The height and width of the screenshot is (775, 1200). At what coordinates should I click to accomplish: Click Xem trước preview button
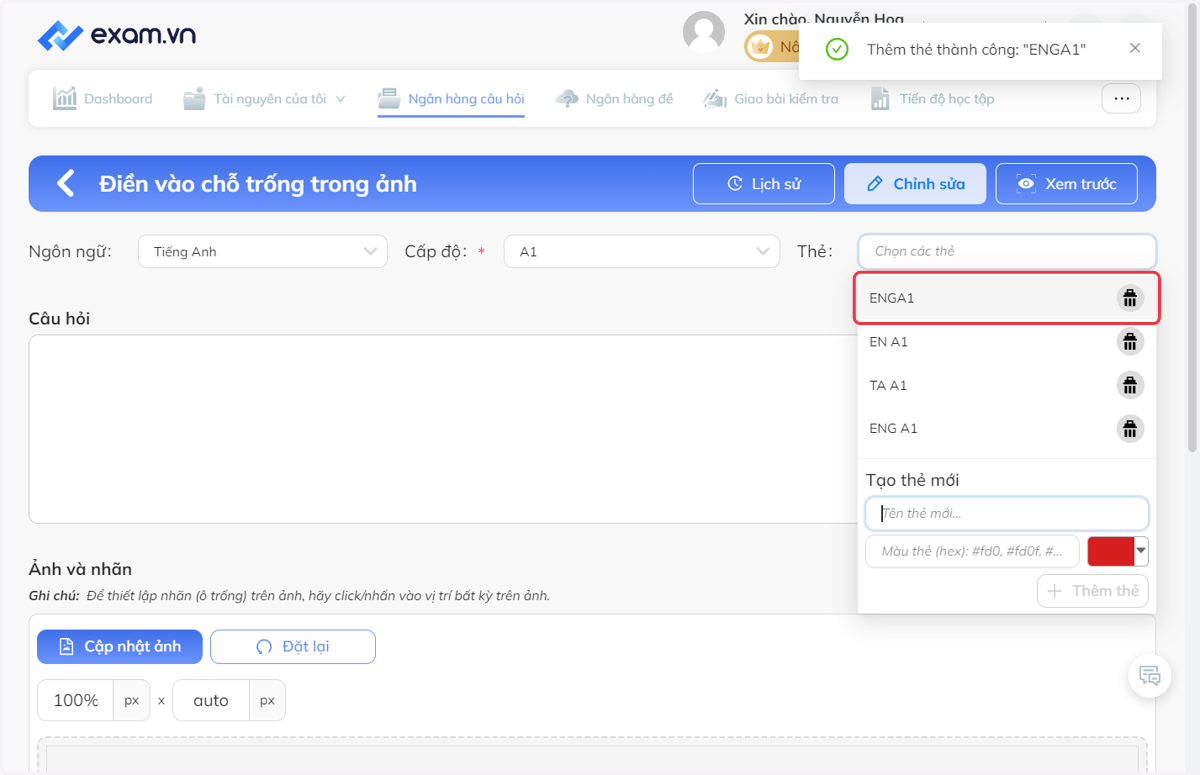pos(1066,184)
